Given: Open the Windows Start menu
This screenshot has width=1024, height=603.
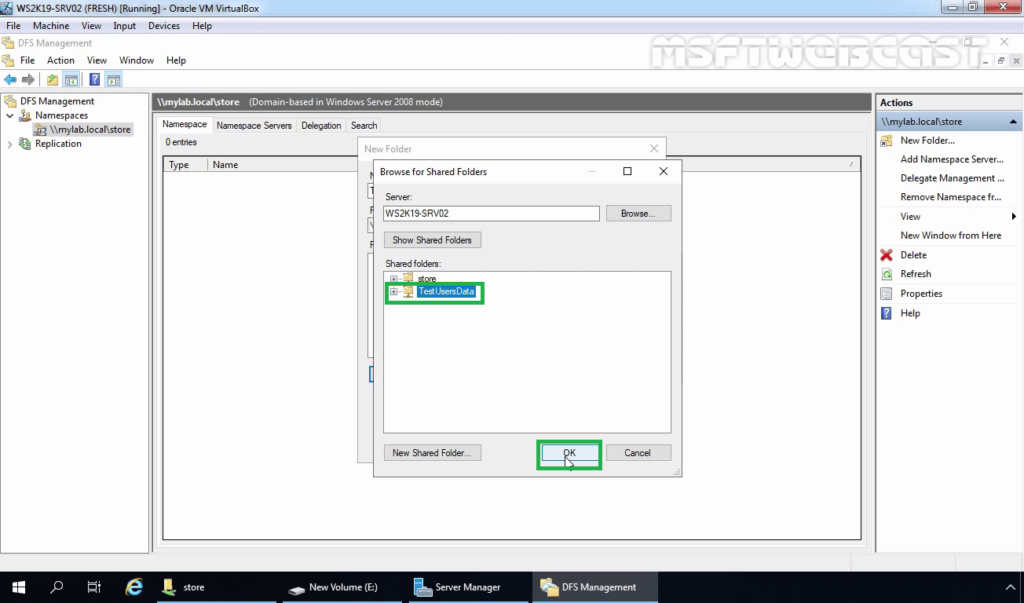Looking at the screenshot, I should coord(18,587).
